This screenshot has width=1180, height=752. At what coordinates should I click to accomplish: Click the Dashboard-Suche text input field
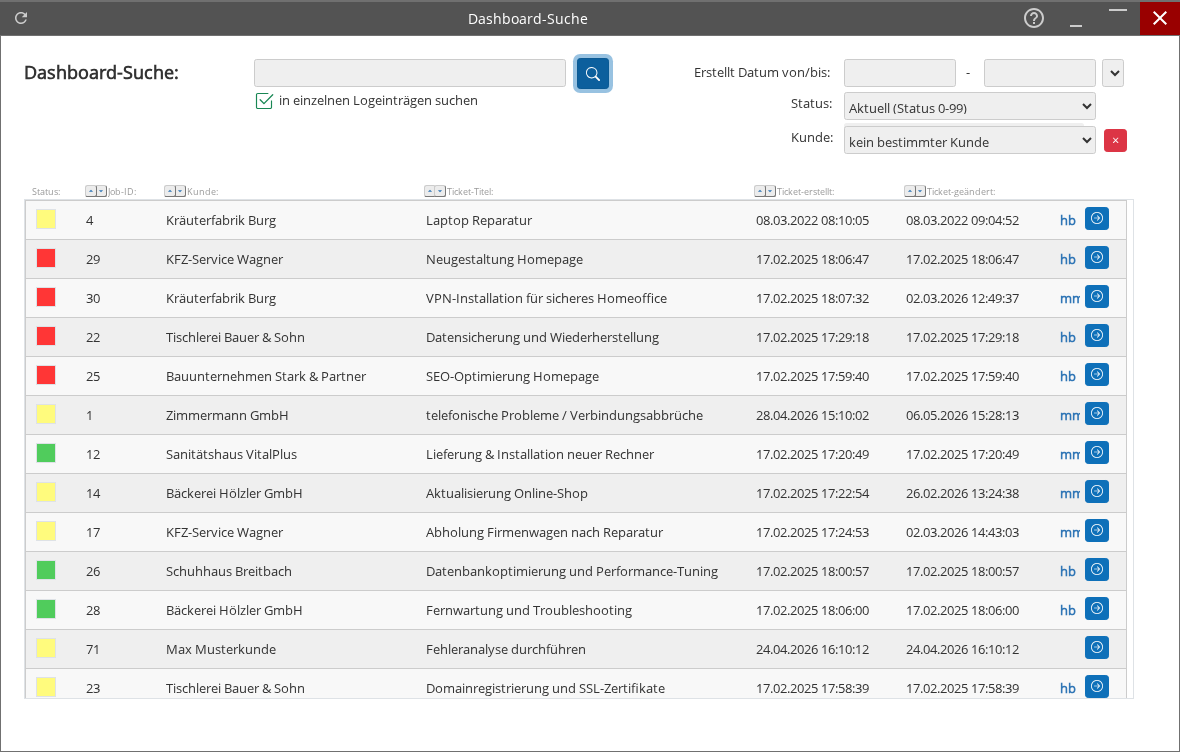(x=409, y=73)
